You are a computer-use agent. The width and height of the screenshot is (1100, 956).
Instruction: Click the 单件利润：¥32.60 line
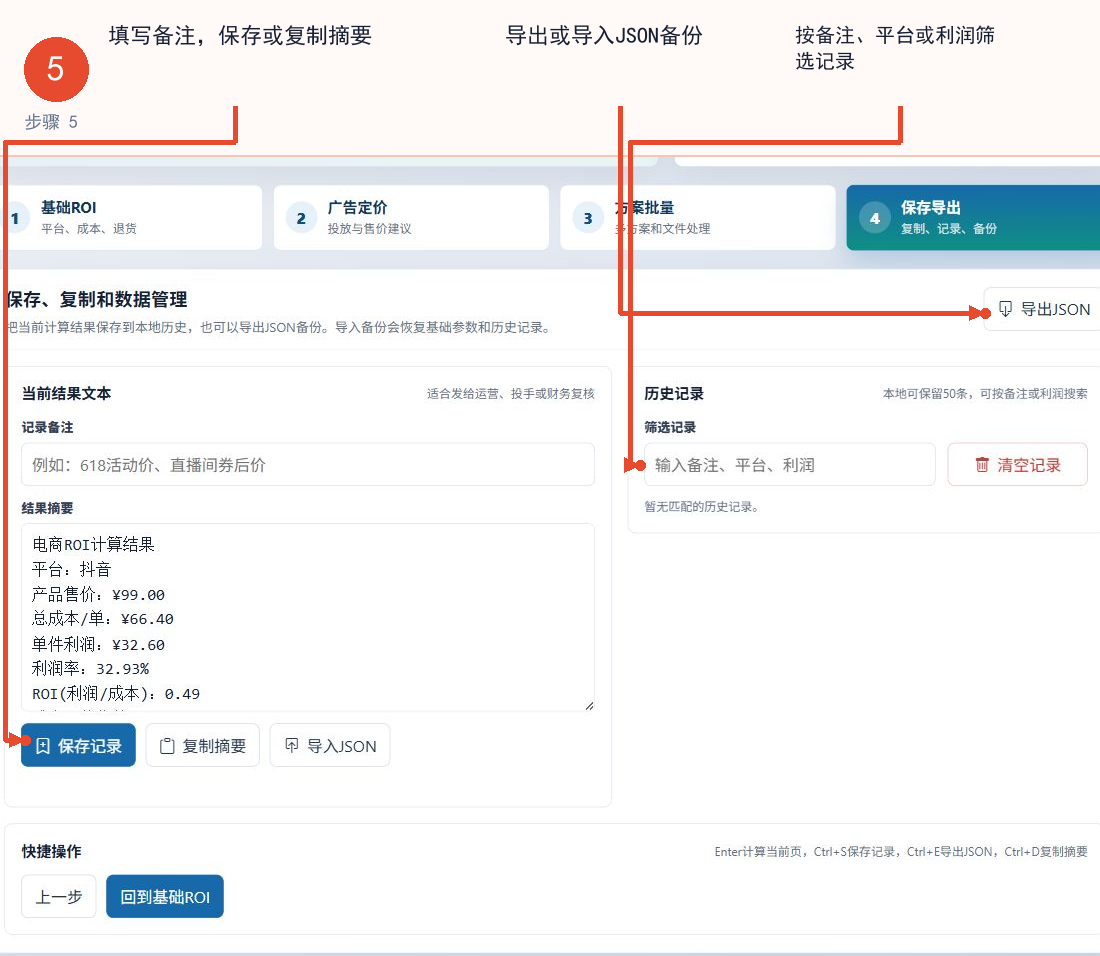pyautogui.click(x=98, y=644)
